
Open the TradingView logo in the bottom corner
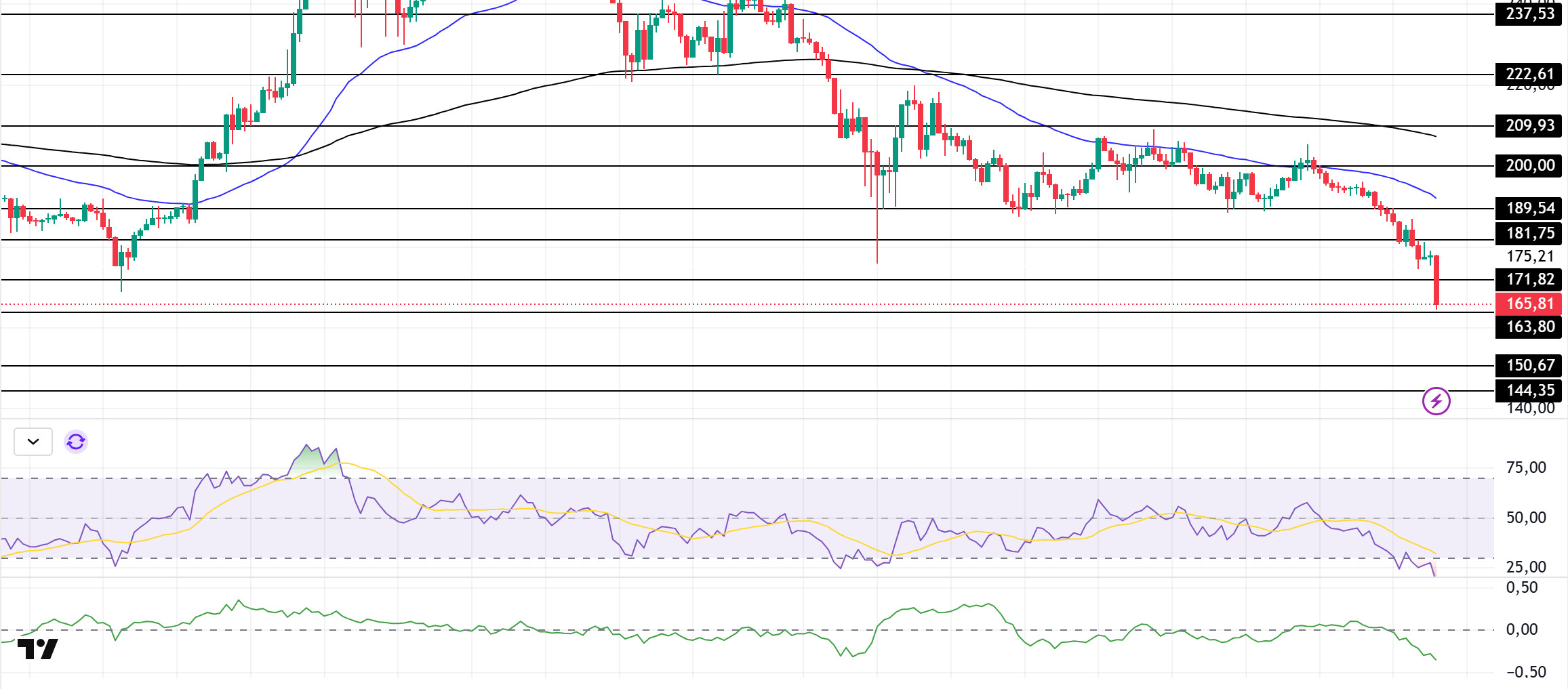(37, 649)
